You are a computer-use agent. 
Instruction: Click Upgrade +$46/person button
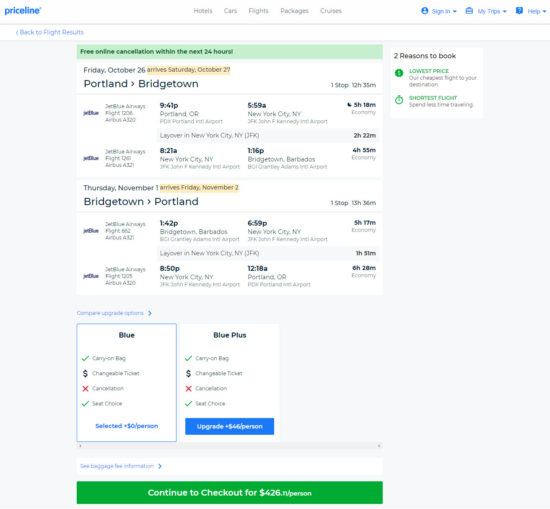(229, 426)
